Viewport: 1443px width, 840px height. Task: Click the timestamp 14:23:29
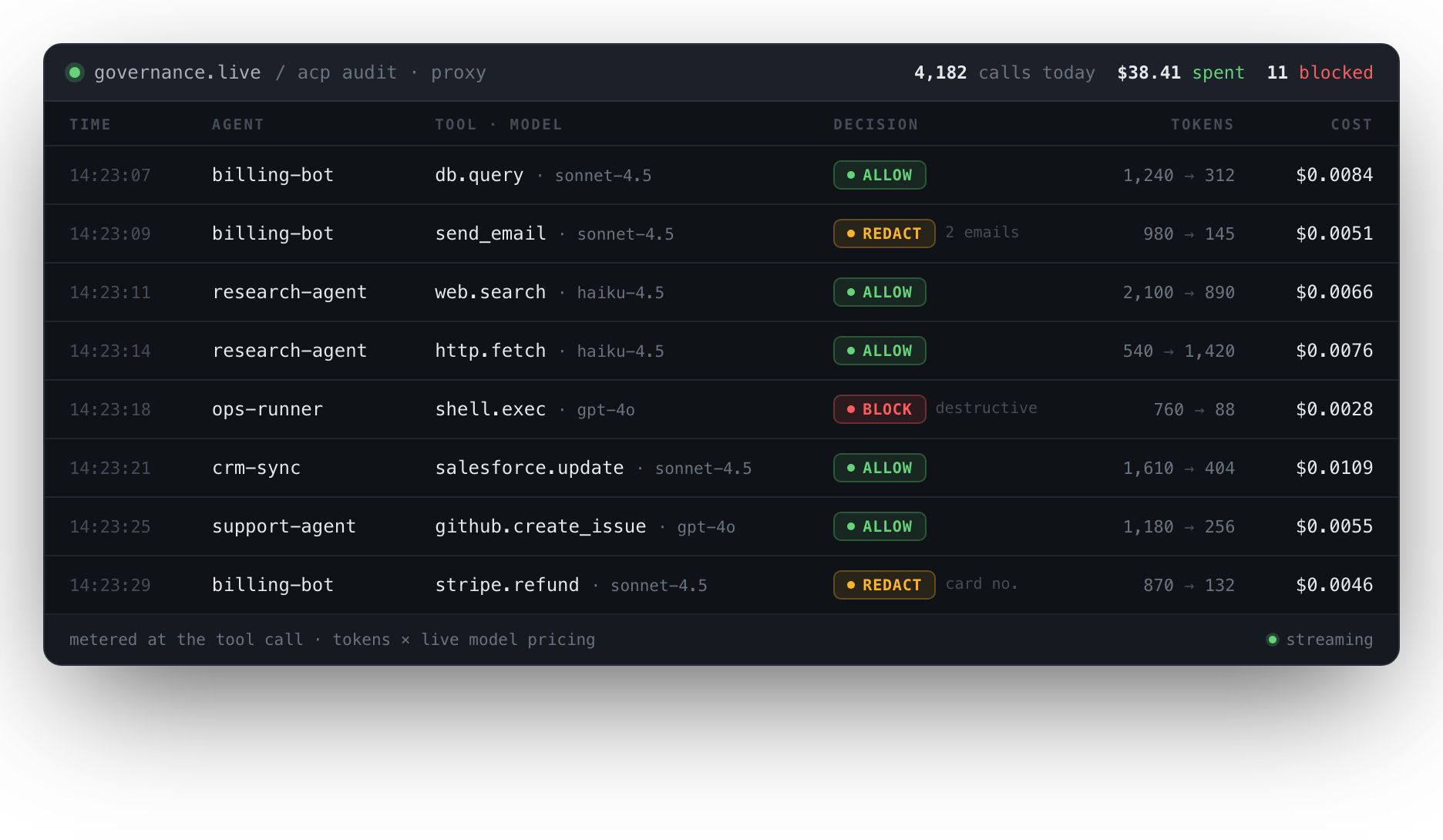[x=110, y=586]
